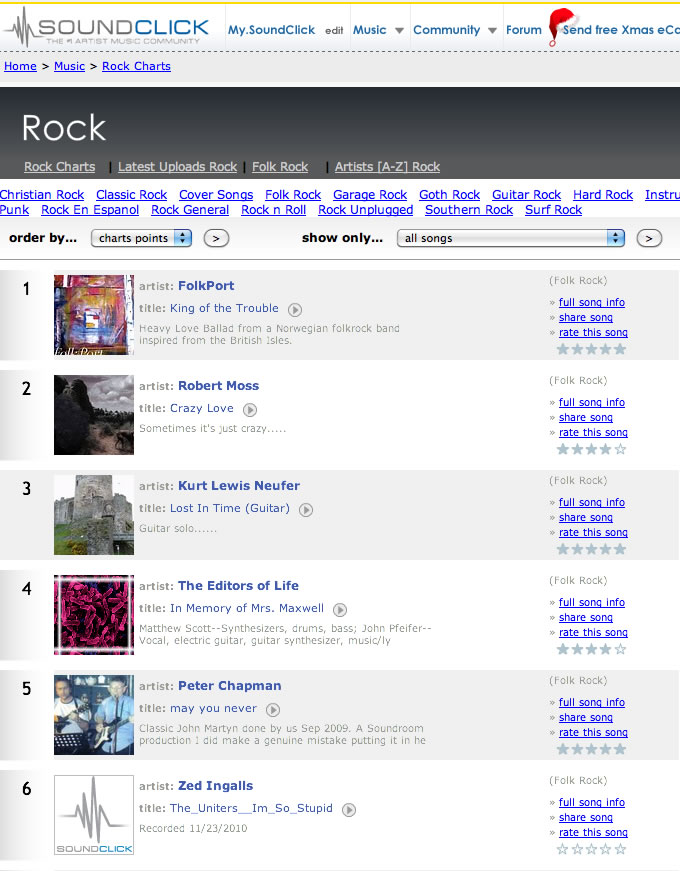Viewport: 680px width, 871px height.
Task: Play may you never song
Action: [x=273, y=709]
